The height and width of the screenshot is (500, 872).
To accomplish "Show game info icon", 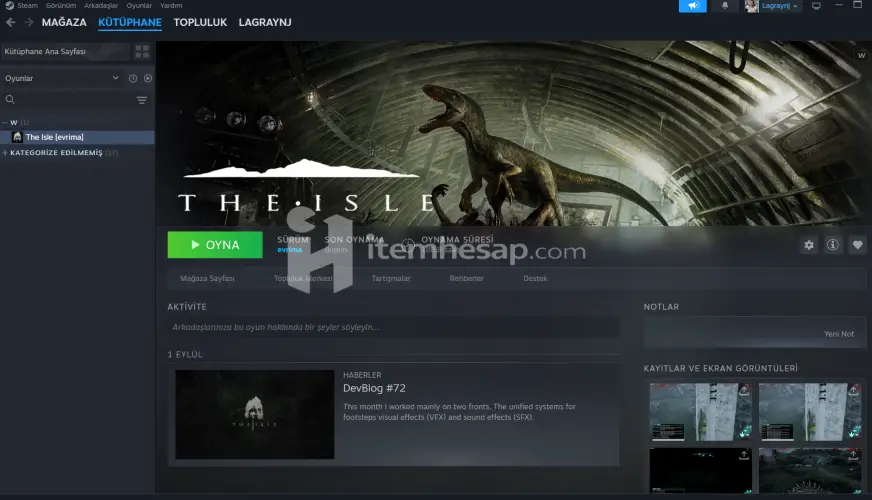I will (x=833, y=245).
